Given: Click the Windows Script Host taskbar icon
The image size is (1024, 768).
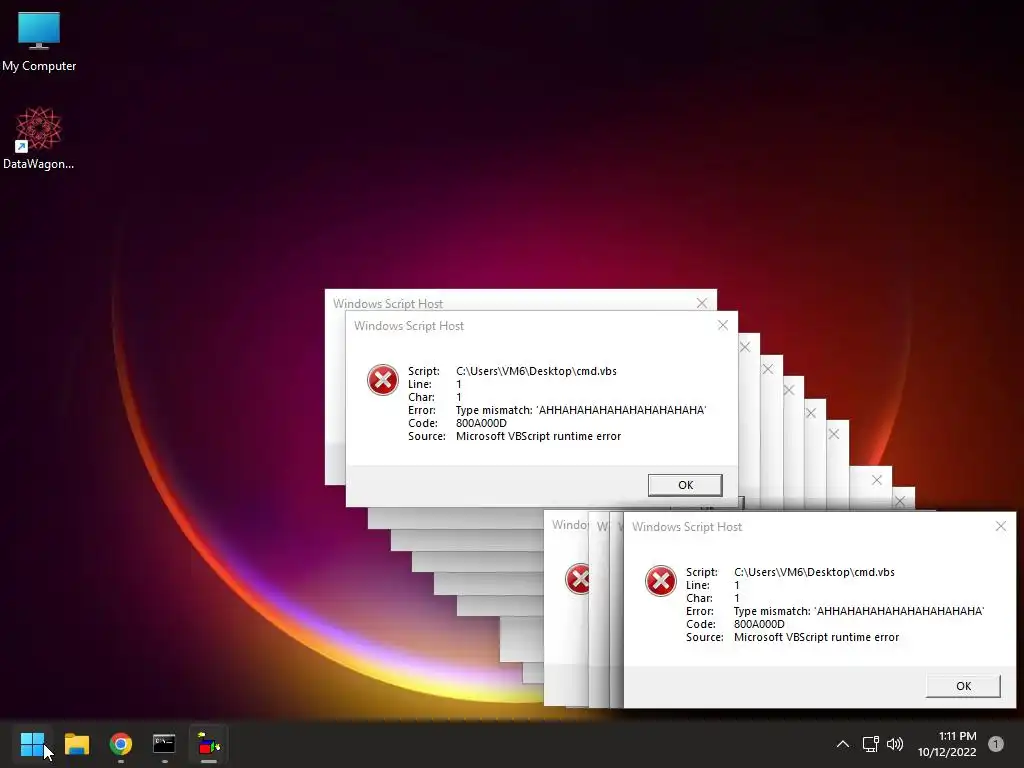Looking at the screenshot, I should pos(208,744).
